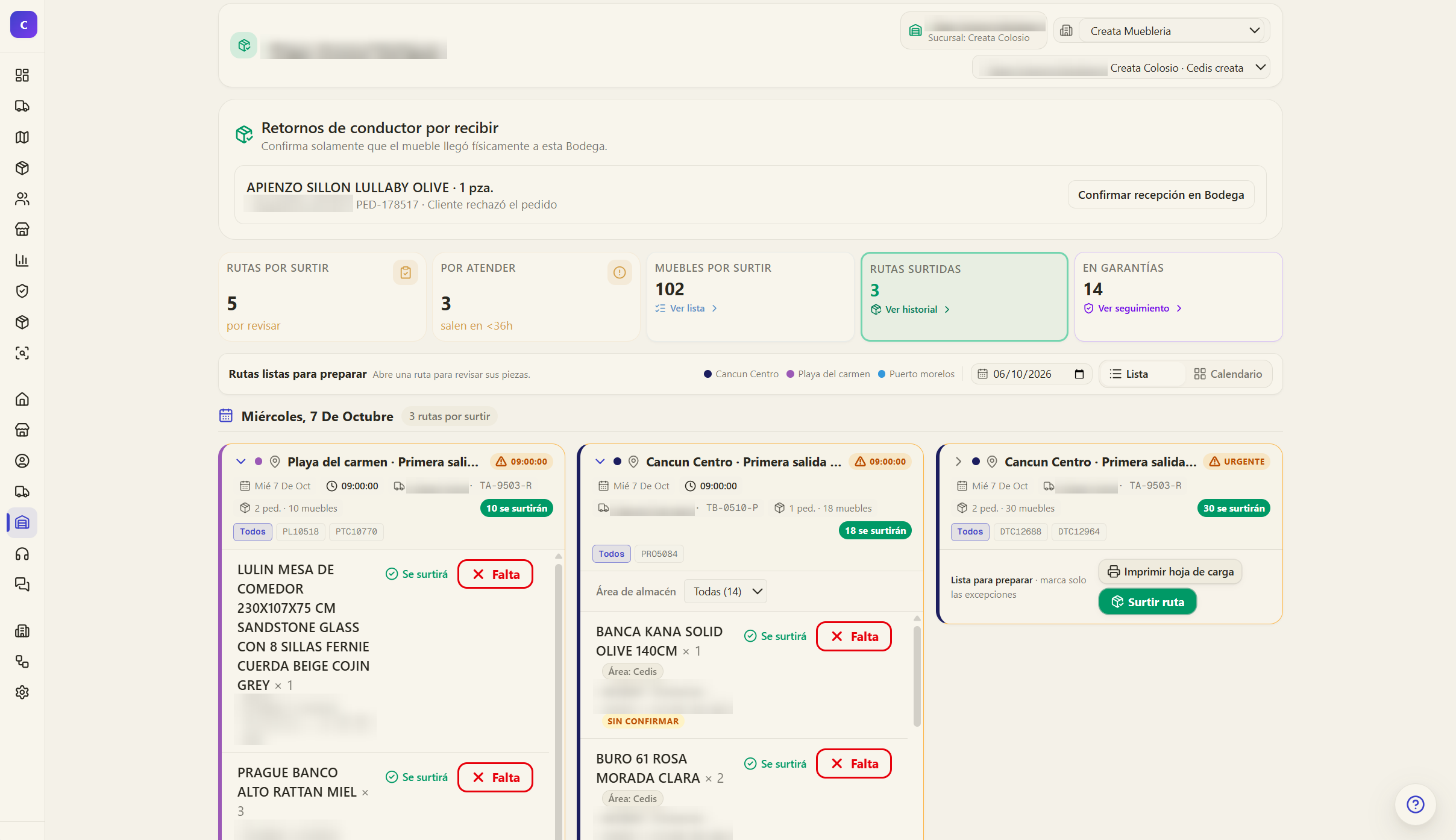Open the bar chart reports icon
The width and height of the screenshot is (1456, 840).
coord(22,260)
